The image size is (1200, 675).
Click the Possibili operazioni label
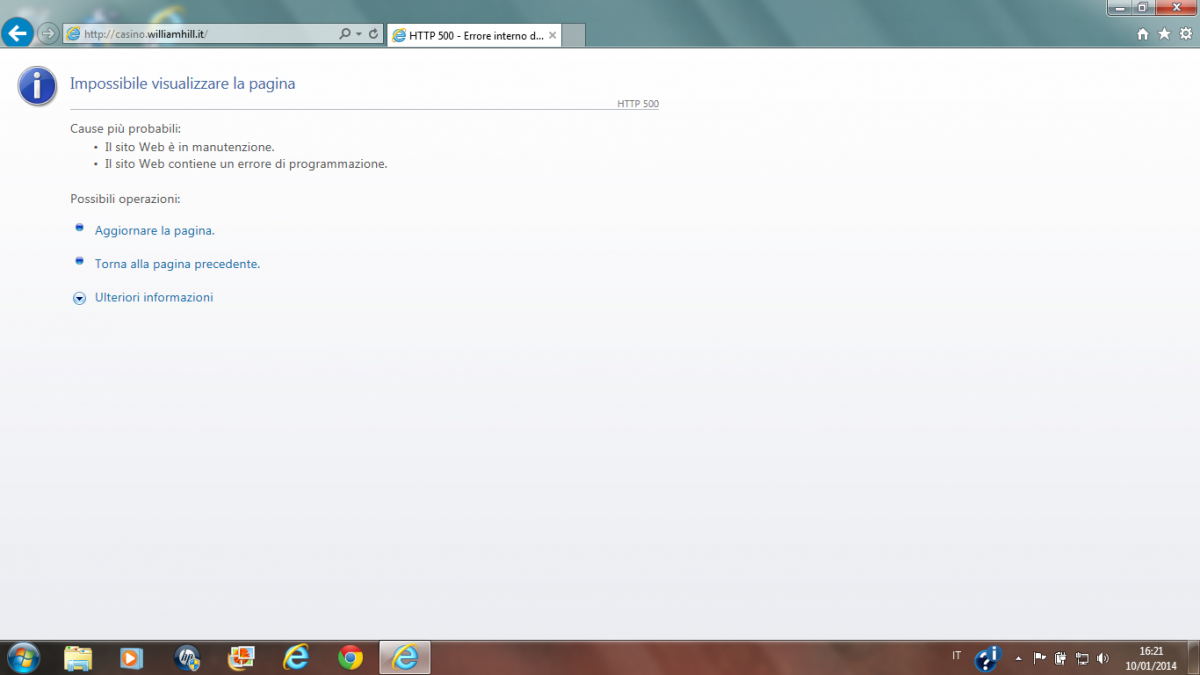coord(125,199)
